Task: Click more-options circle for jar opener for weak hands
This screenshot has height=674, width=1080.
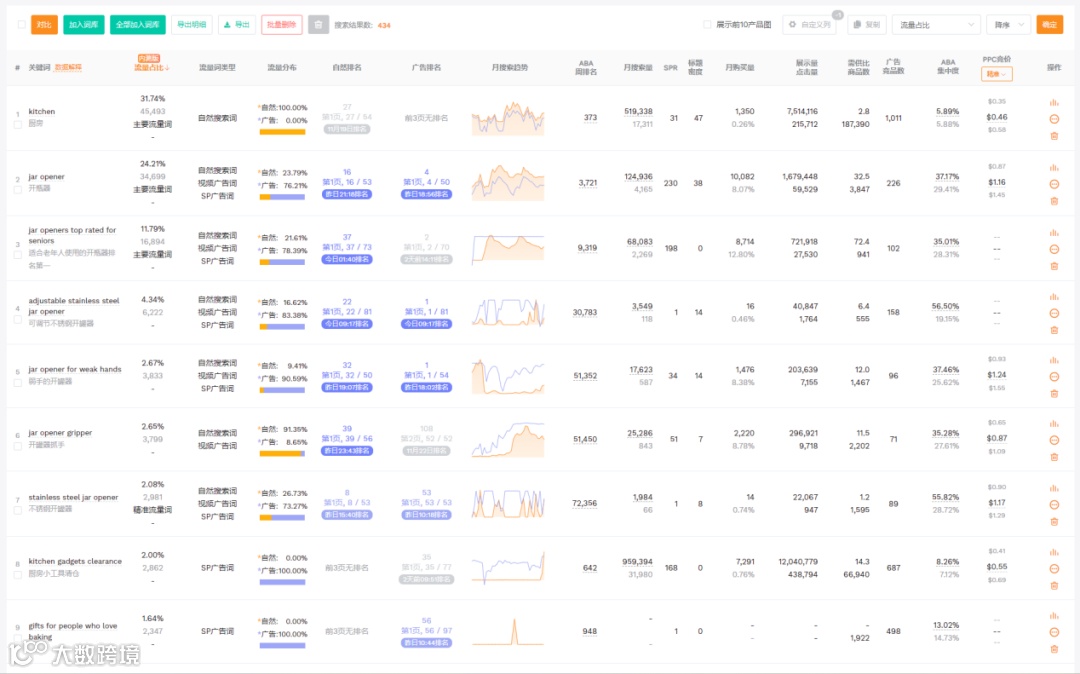Action: point(1054,377)
